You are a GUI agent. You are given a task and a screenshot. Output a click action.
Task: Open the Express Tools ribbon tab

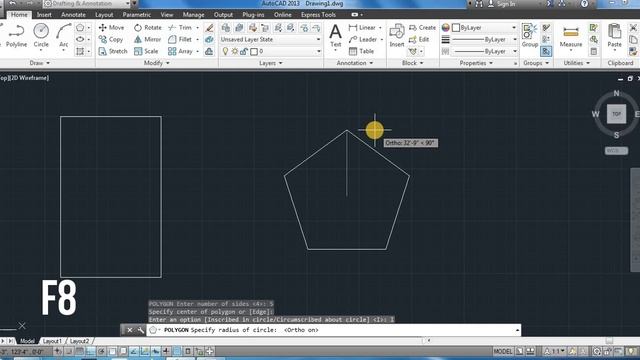click(x=318, y=15)
